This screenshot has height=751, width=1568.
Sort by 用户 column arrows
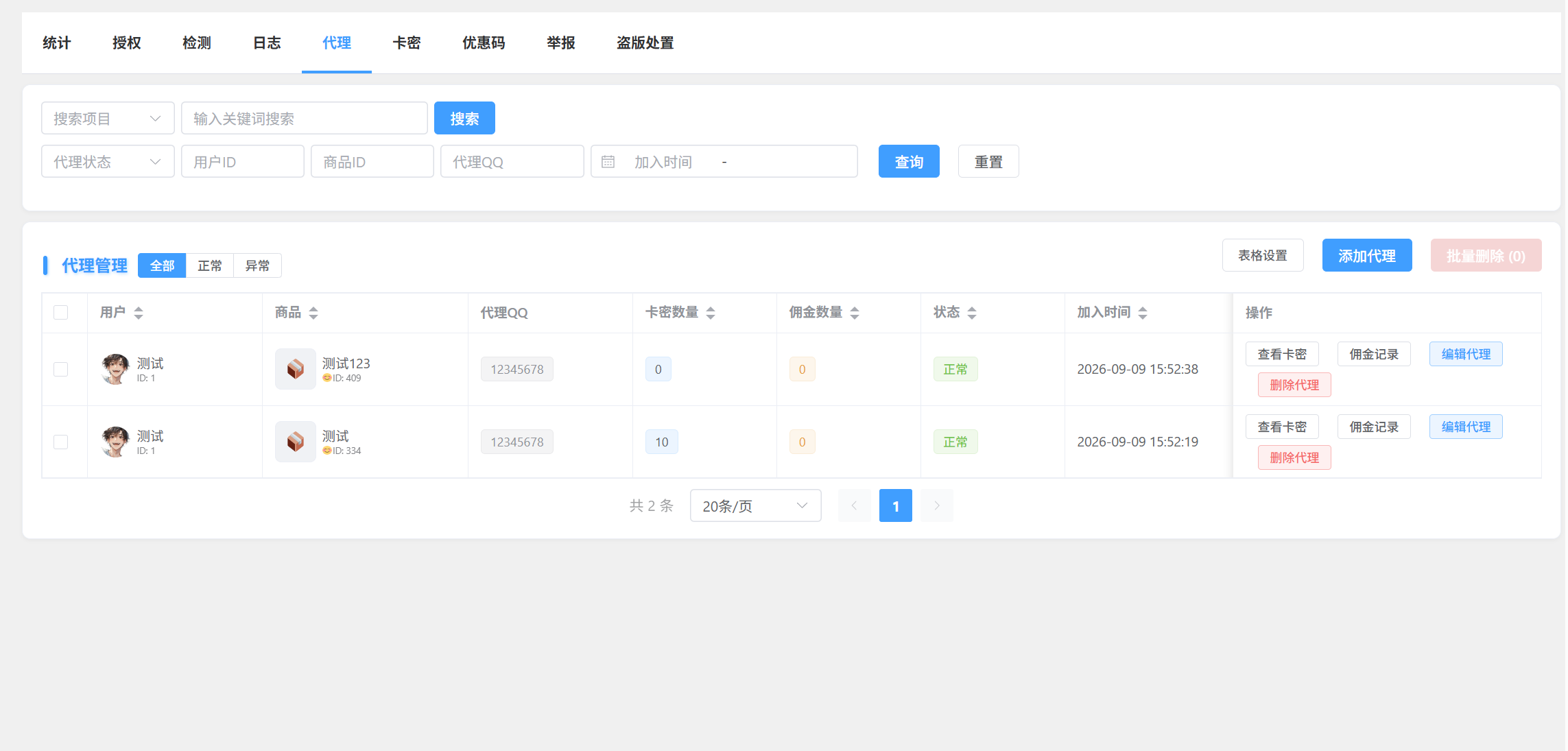(x=139, y=313)
